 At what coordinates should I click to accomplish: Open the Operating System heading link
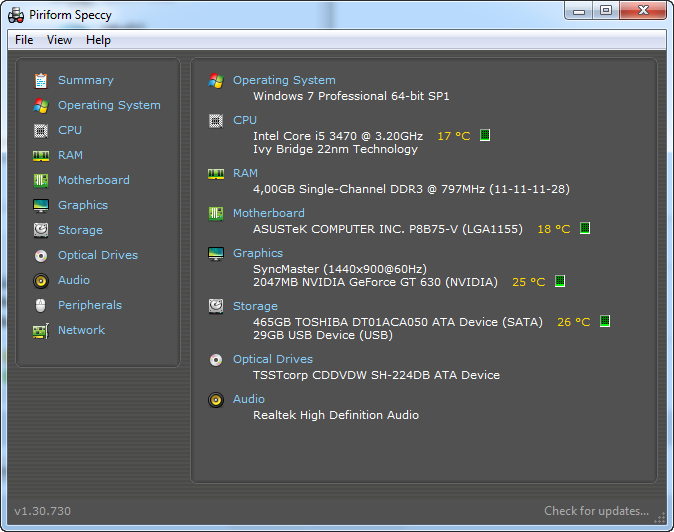tap(284, 80)
